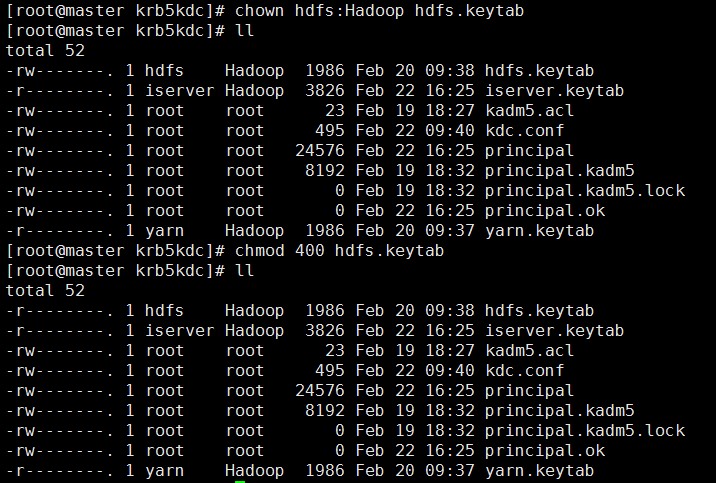Click principal.kadm5 in the second listing
716x483 pixels.
pyautogui.click(x=559, y=410)
